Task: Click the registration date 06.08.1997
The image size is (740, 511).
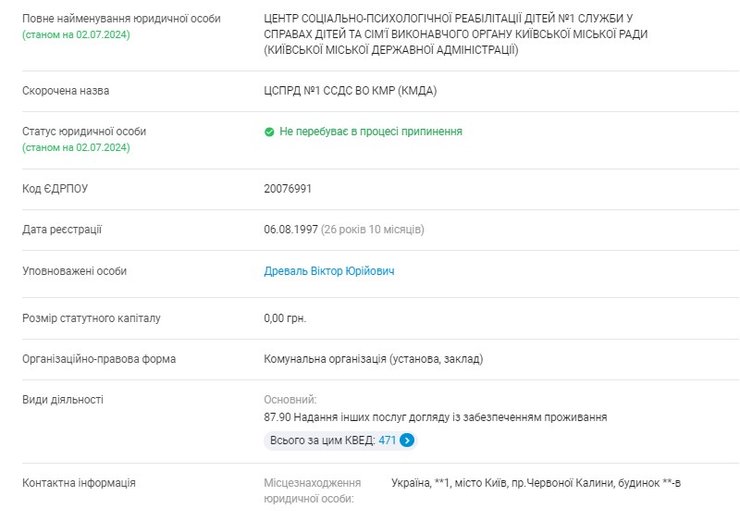Action: [291, 230]
